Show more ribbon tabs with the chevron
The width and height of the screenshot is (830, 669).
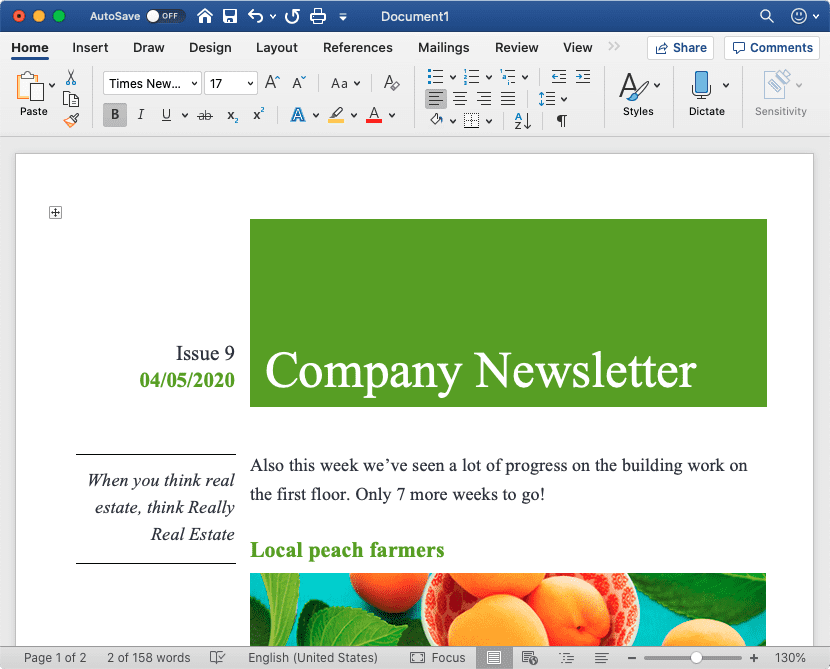pos(614,47)
